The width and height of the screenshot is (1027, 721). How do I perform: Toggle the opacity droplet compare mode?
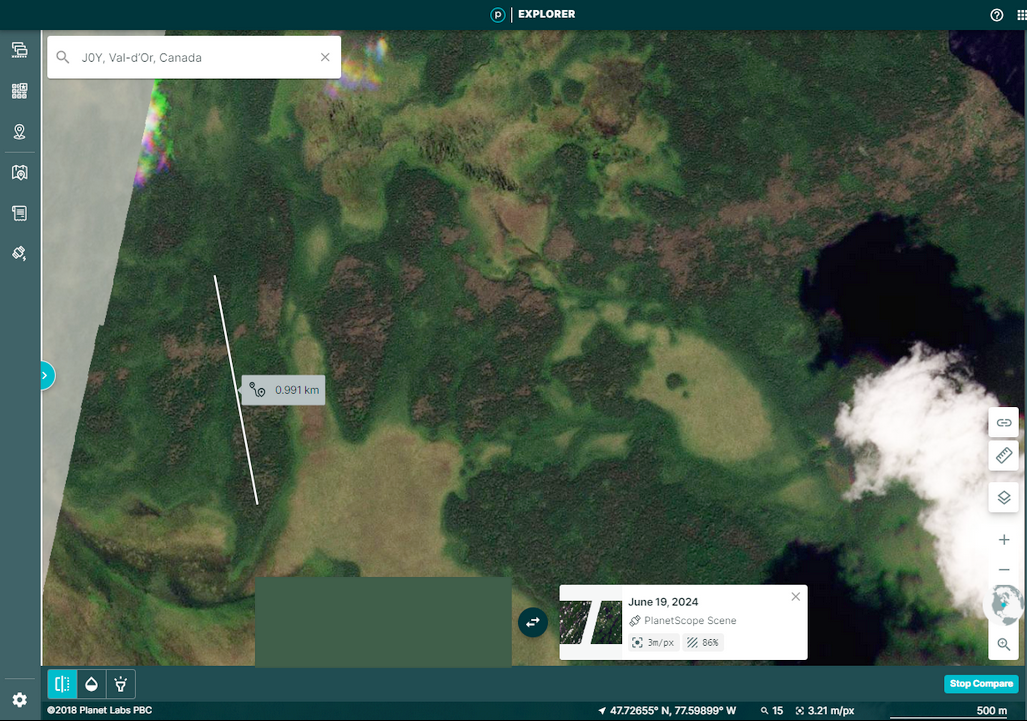(x=92, y=684)
